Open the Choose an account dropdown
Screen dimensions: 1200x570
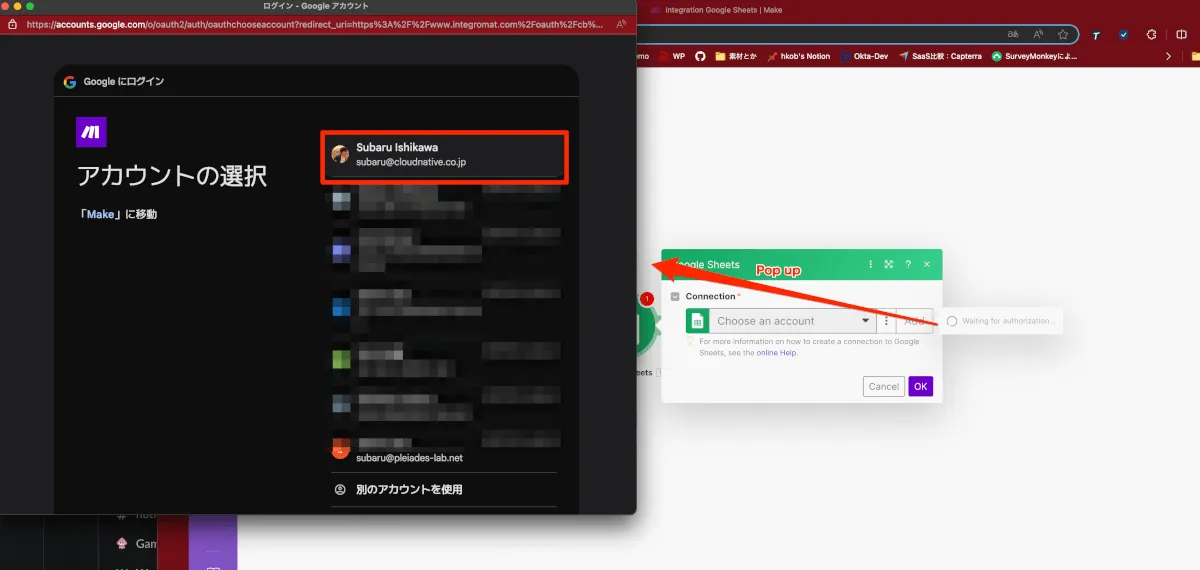click(x=792, y=321)
